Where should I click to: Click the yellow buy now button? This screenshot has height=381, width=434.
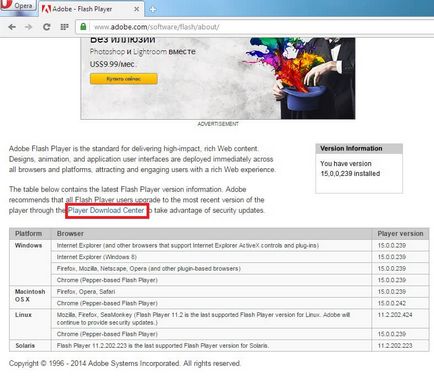click(x=124, y=79)
